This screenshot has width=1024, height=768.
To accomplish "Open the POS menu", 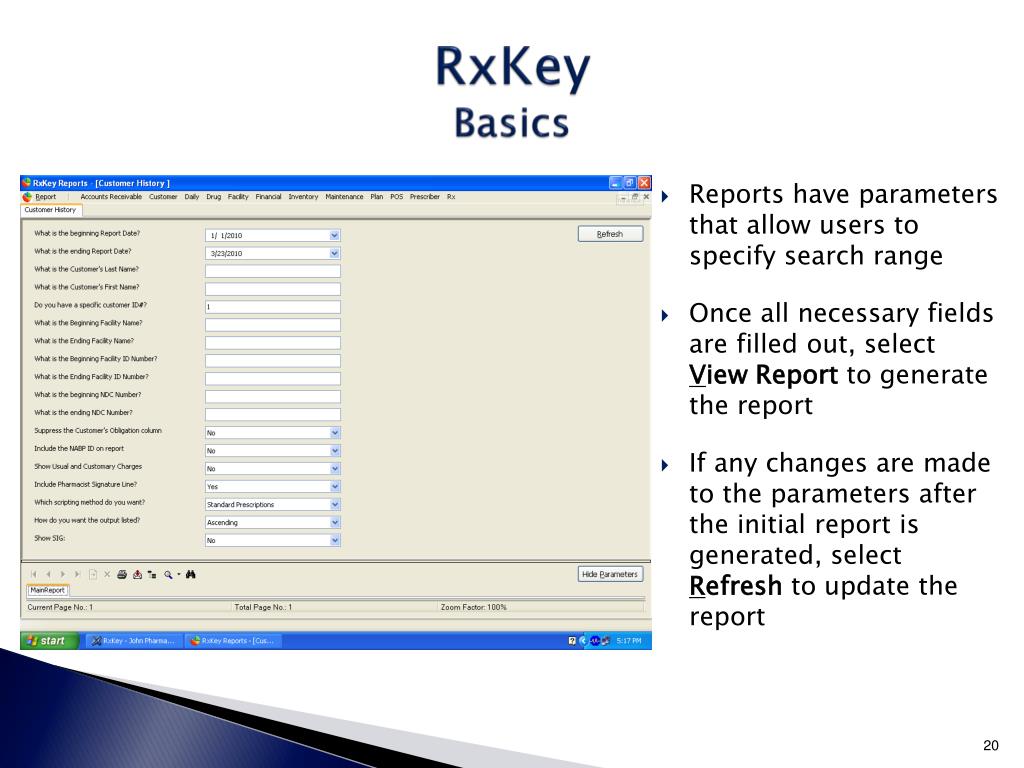I will [396, 197].
